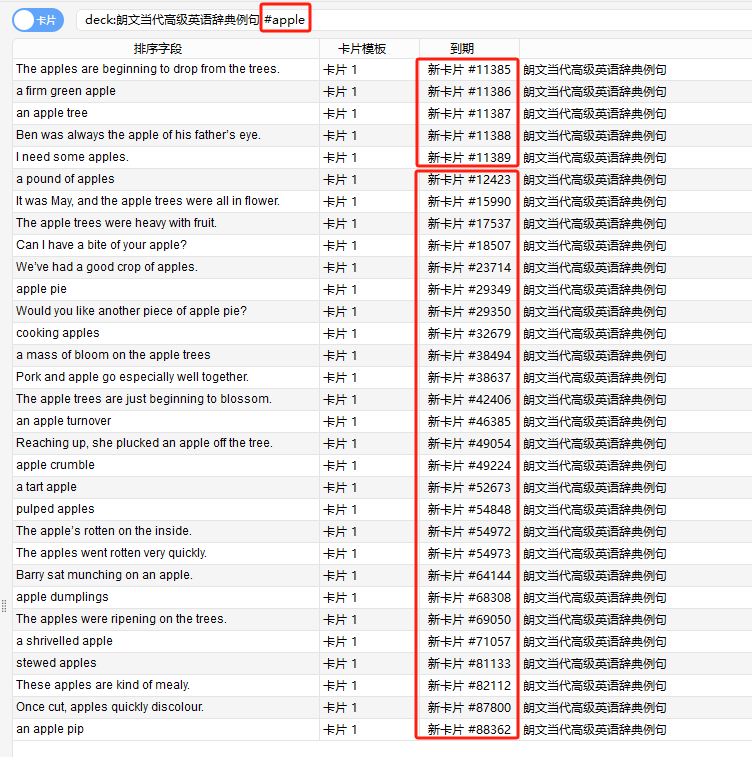The width and height of the screenshot is (752, 757).
Task: Select row 'a mass of bloom on the apple trees'
Action: [382, 355]
